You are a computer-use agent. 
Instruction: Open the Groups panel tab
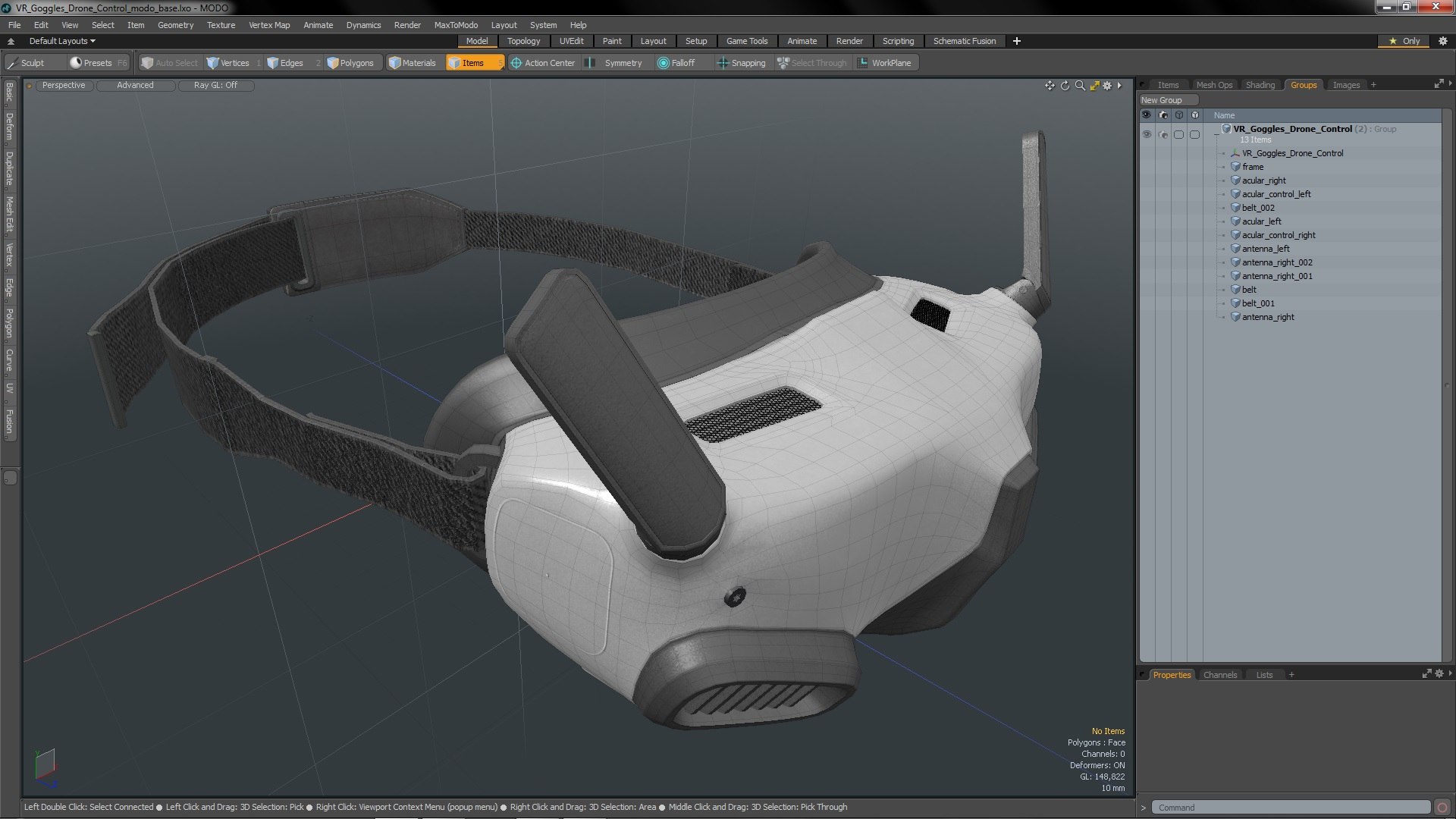click(x=1303, y=84)
